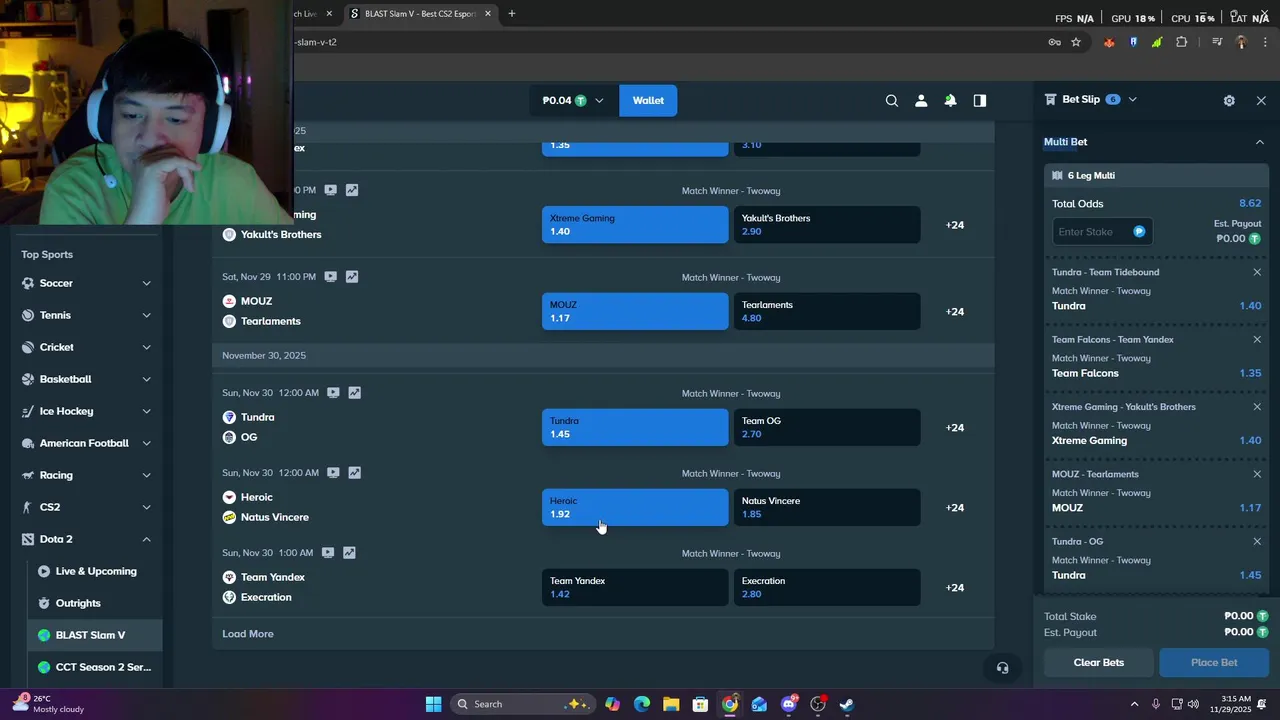
Task: Open stats chart icon for Heroic vs Natus Vincere
Action: (x=355, y=473)
